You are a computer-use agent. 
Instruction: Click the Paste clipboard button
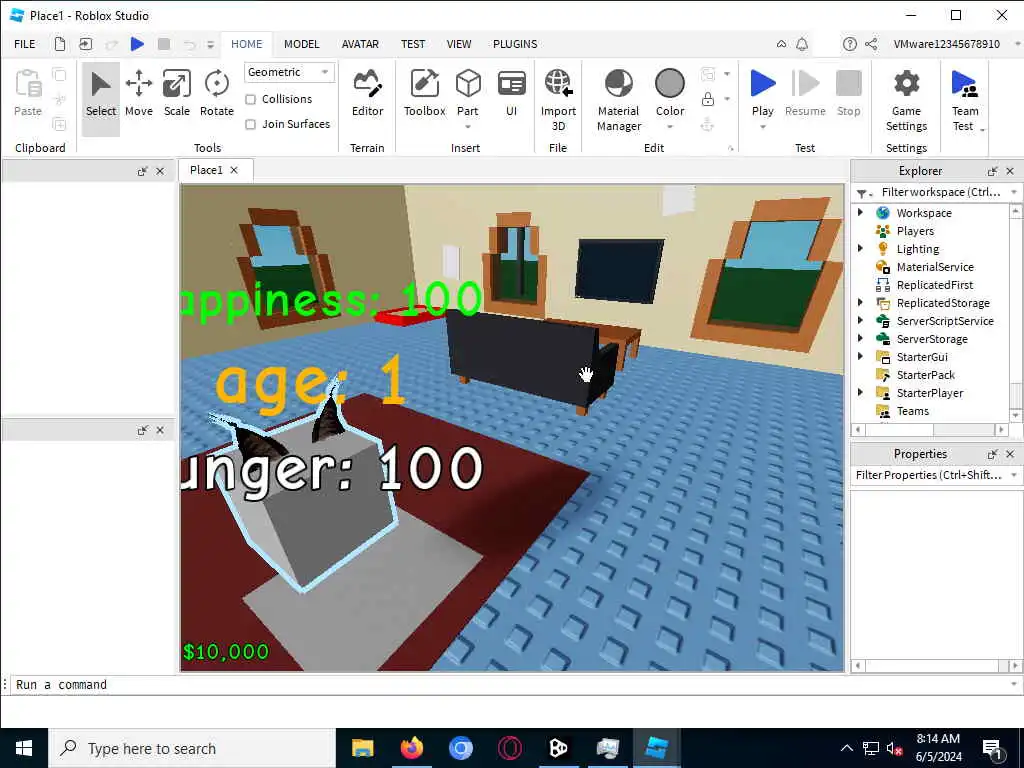coord(28,93)
